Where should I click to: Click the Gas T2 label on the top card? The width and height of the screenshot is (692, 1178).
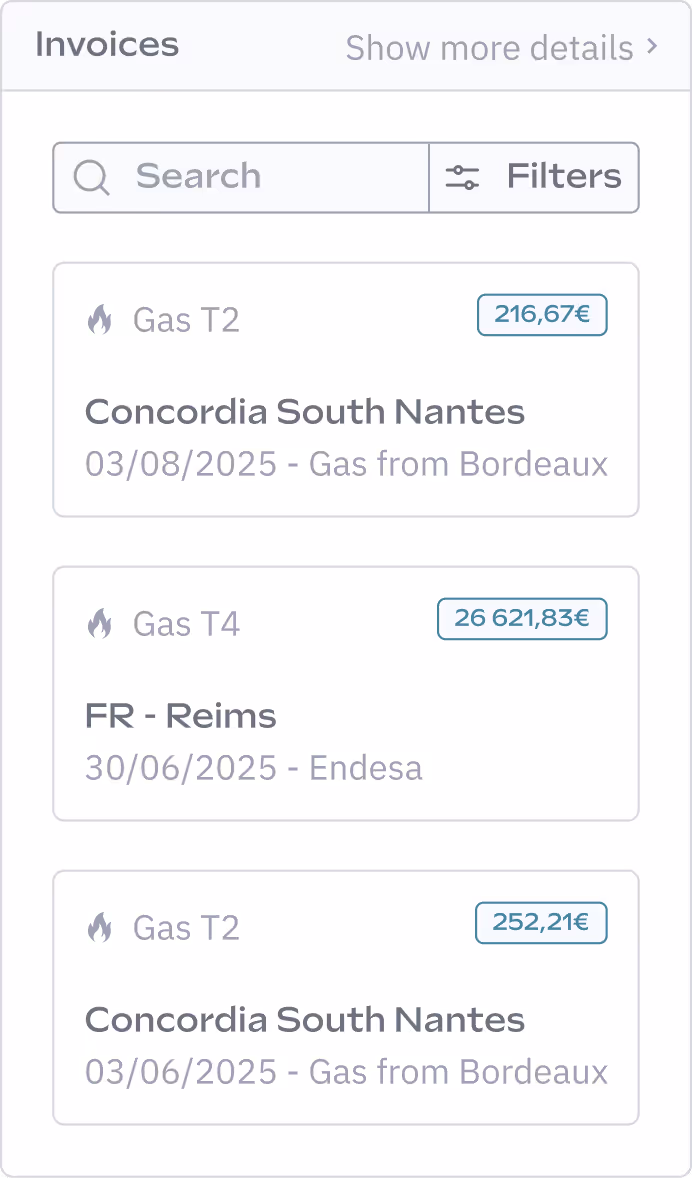click(186, 319)
